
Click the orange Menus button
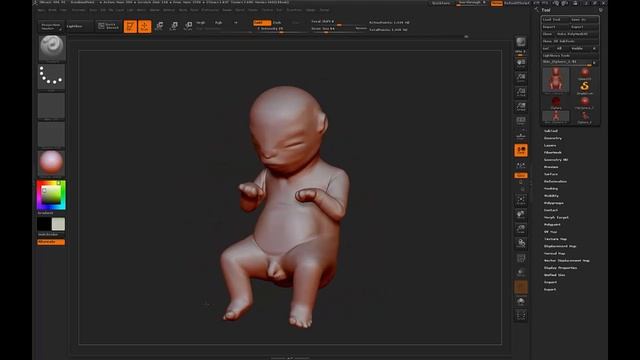tap(497, 3)
